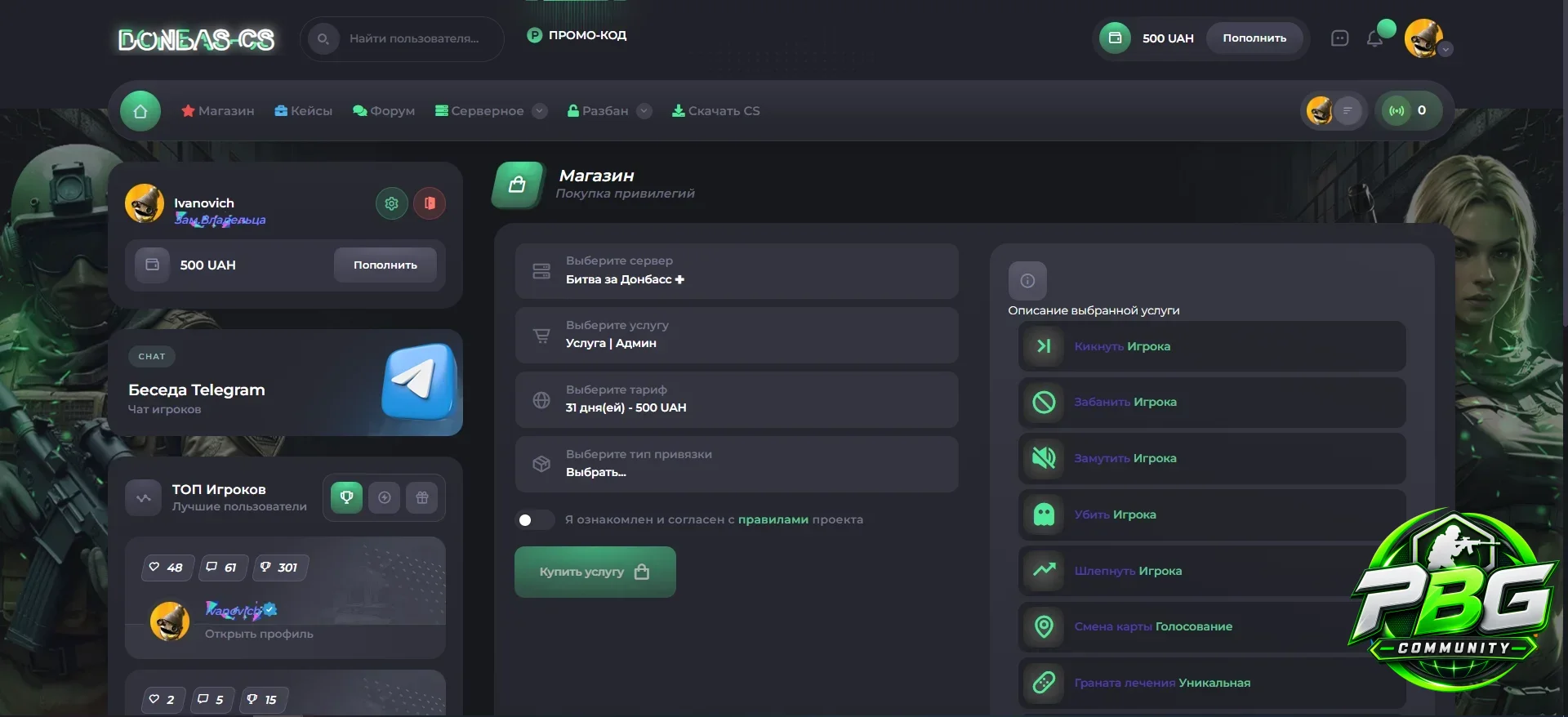Click the lines menu icon beside nav avatar

tap(1347, 110)
